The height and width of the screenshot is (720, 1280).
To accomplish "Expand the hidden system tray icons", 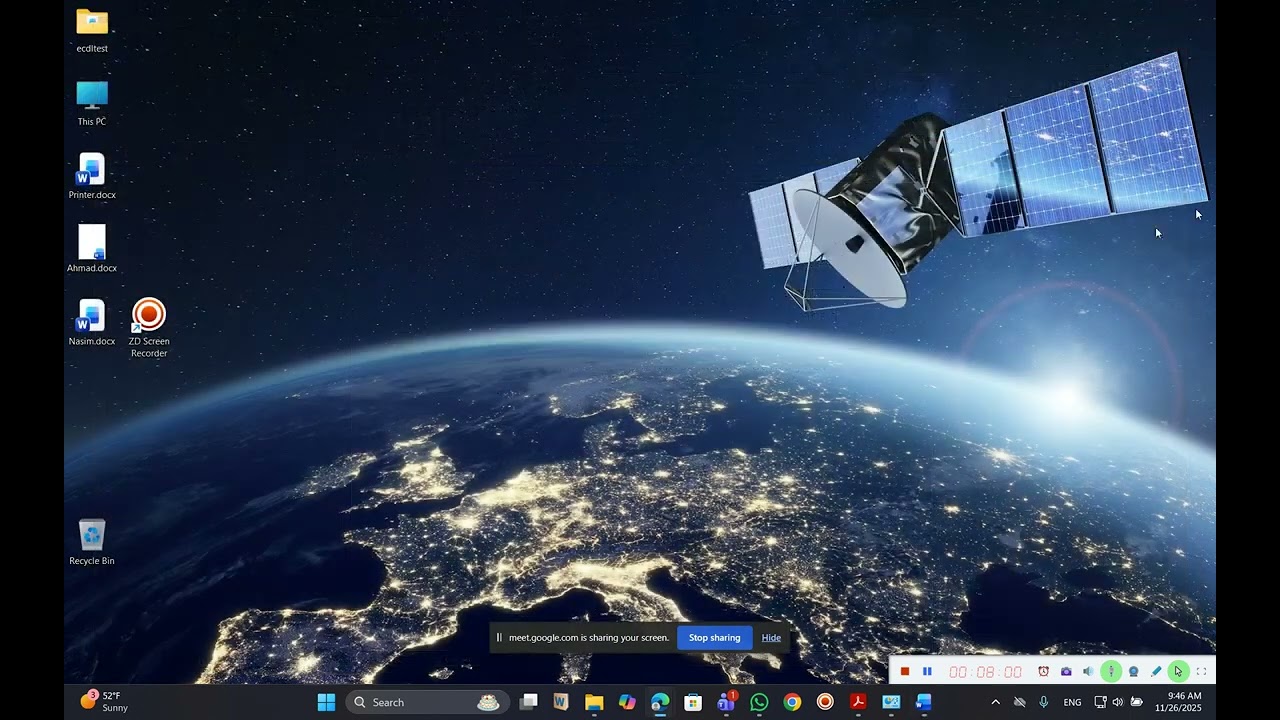I will 995,702.
